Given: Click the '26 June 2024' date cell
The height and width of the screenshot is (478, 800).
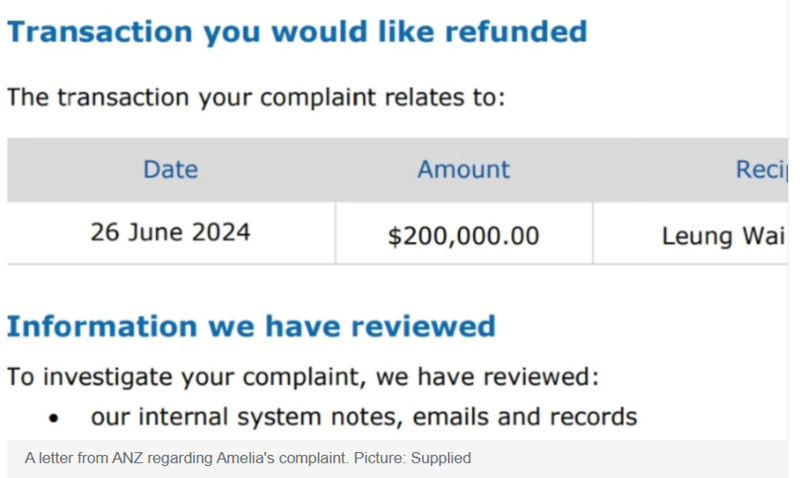Looking at the screenshot, I should (x=170, y=233).
